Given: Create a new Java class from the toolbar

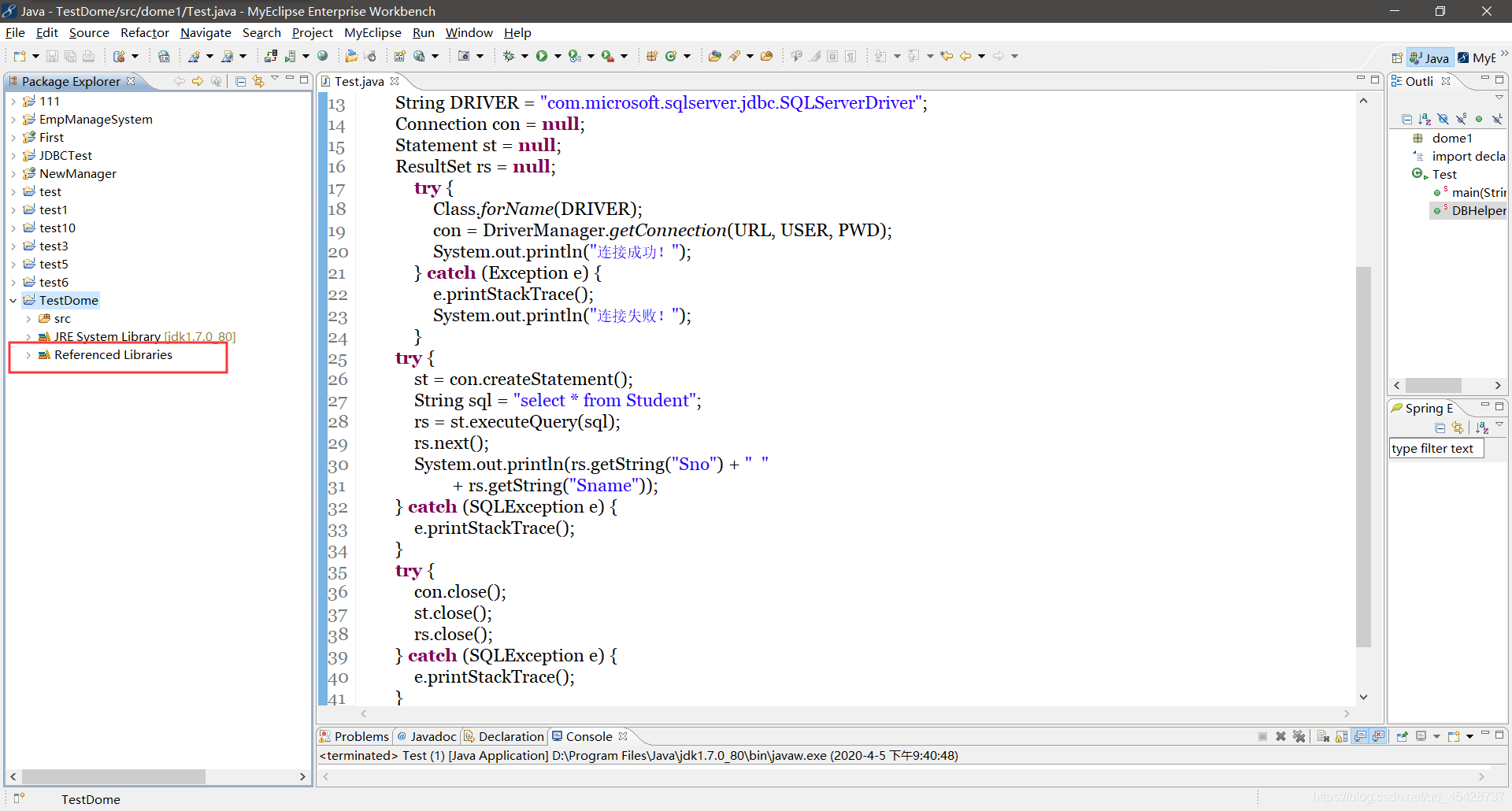Looking at the screenshot, I should point(672,56).
